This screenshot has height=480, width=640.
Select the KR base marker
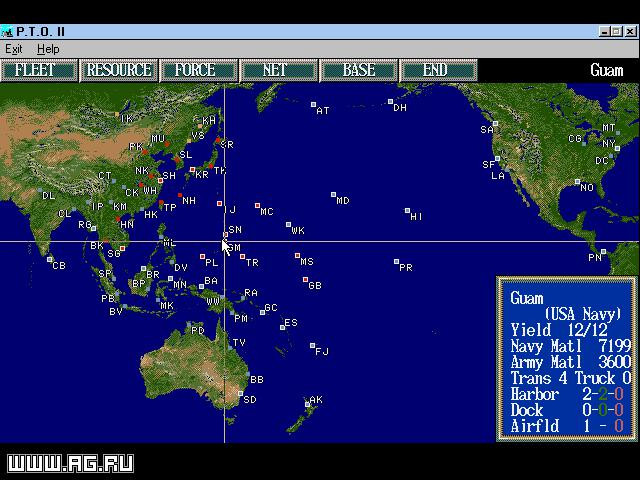(x=192, y=169)
